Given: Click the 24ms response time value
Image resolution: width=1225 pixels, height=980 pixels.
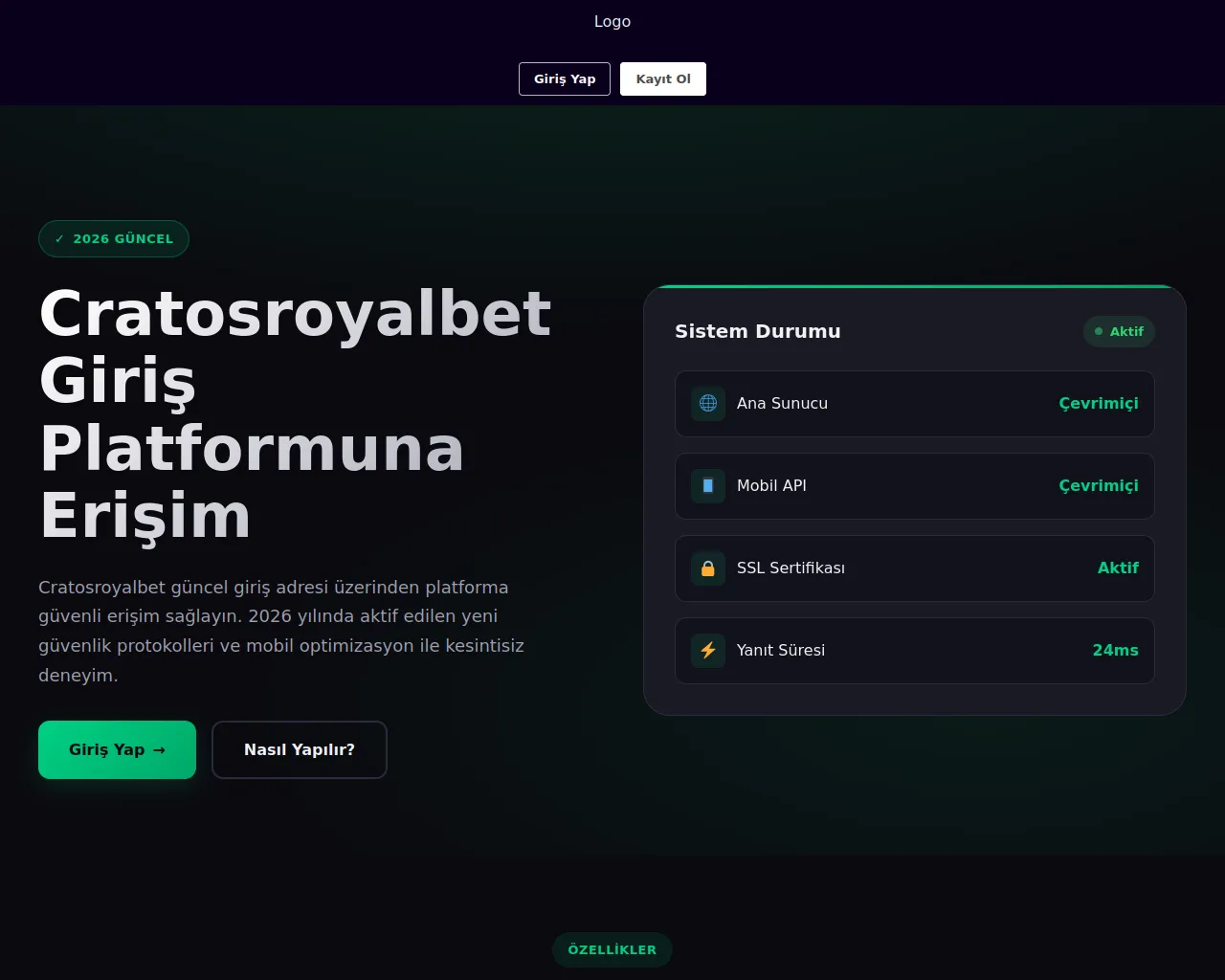Looking at the screenshot, I should point(1116,651).
